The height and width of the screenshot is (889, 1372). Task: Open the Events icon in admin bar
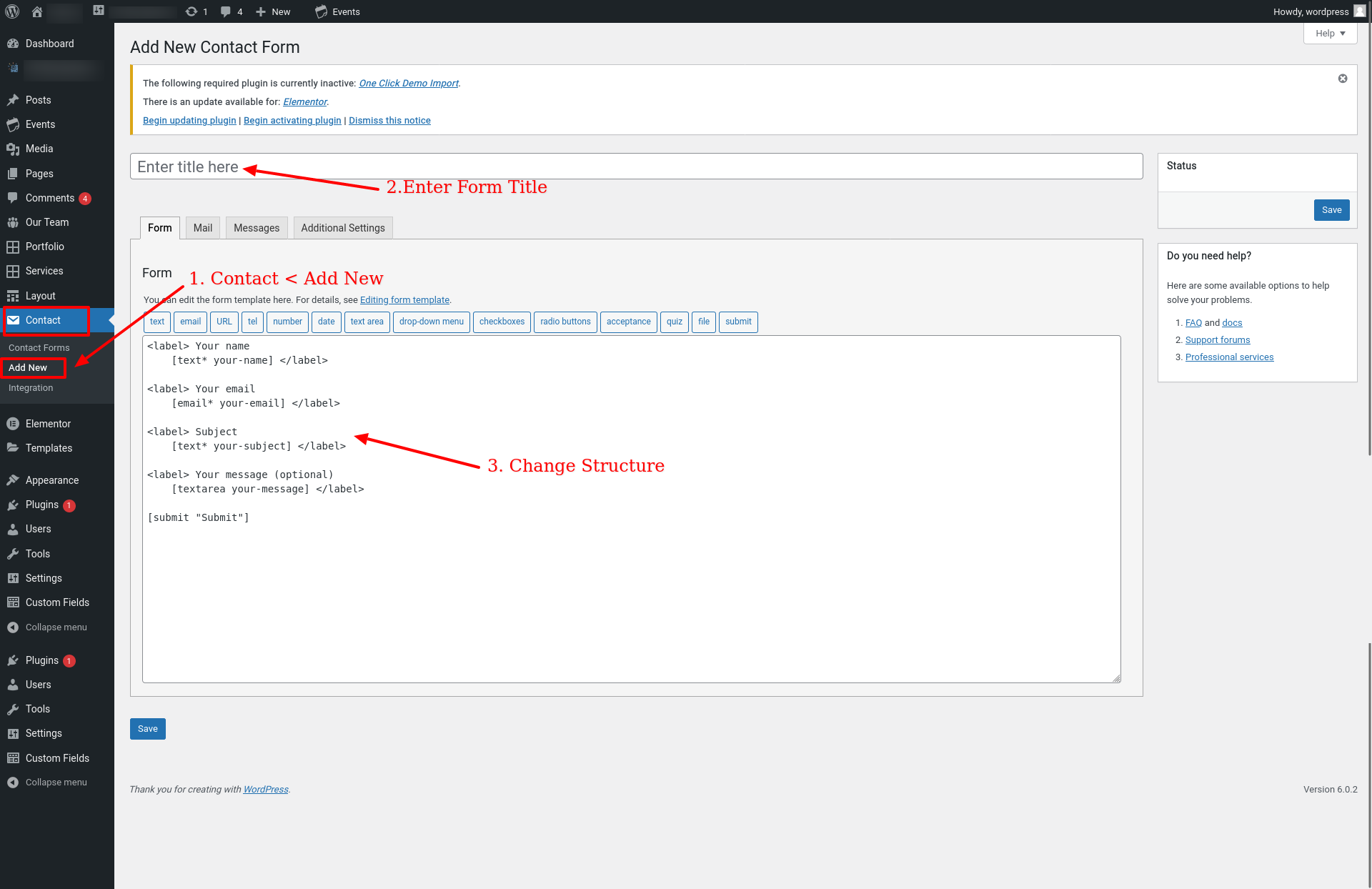pos(322,11)
